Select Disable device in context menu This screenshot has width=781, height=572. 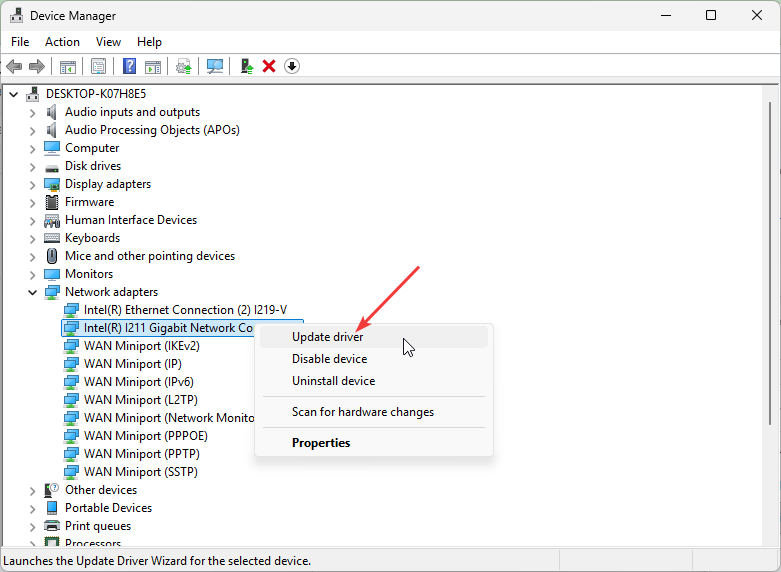pos(329,359)
